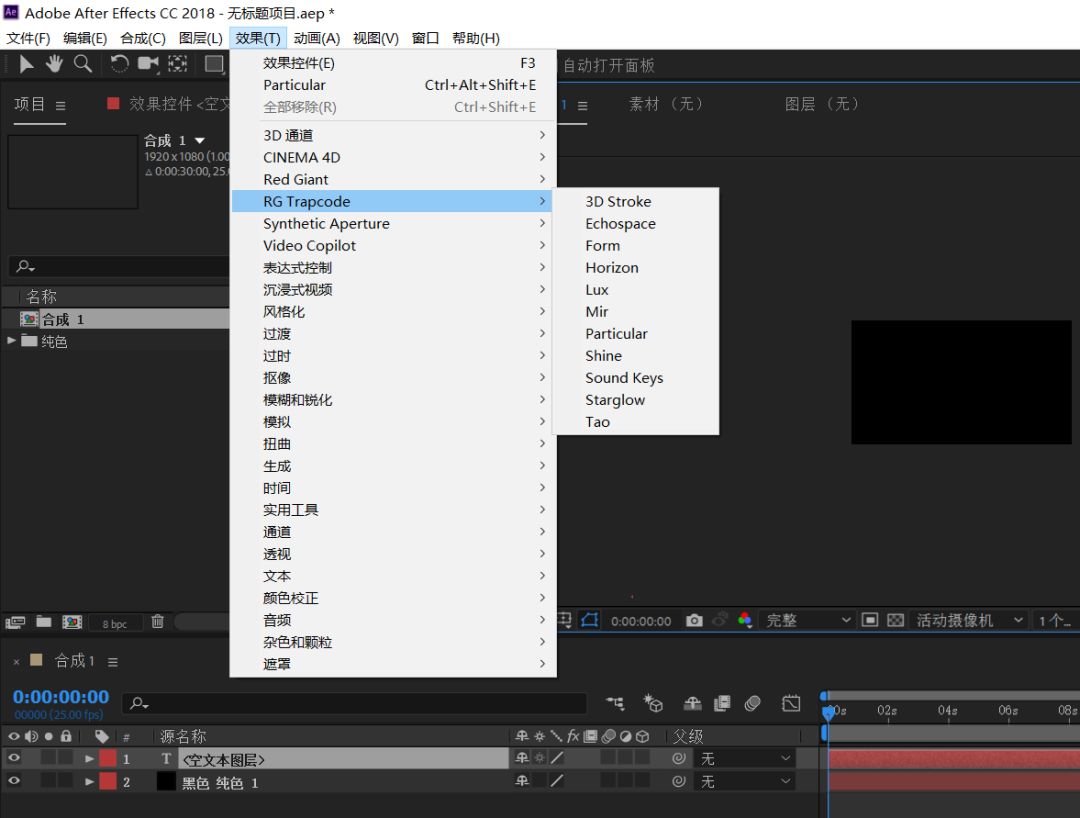Click red label color swatch of layer 2
The image size is (1080, 818).
108,782
